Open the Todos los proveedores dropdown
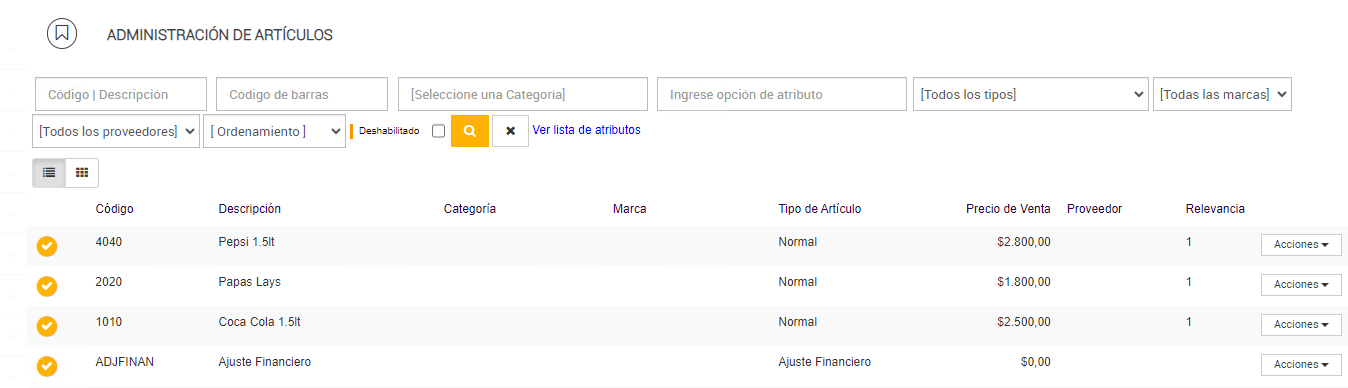Screen dimensions: 1348x388 coord(116,131)
